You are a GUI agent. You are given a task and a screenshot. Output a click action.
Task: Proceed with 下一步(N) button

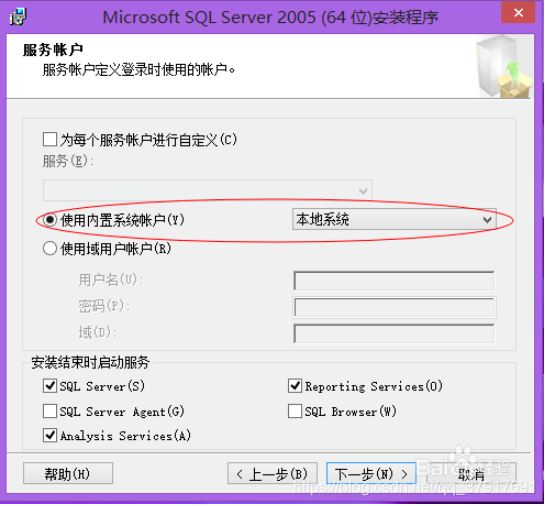(371, 473)
